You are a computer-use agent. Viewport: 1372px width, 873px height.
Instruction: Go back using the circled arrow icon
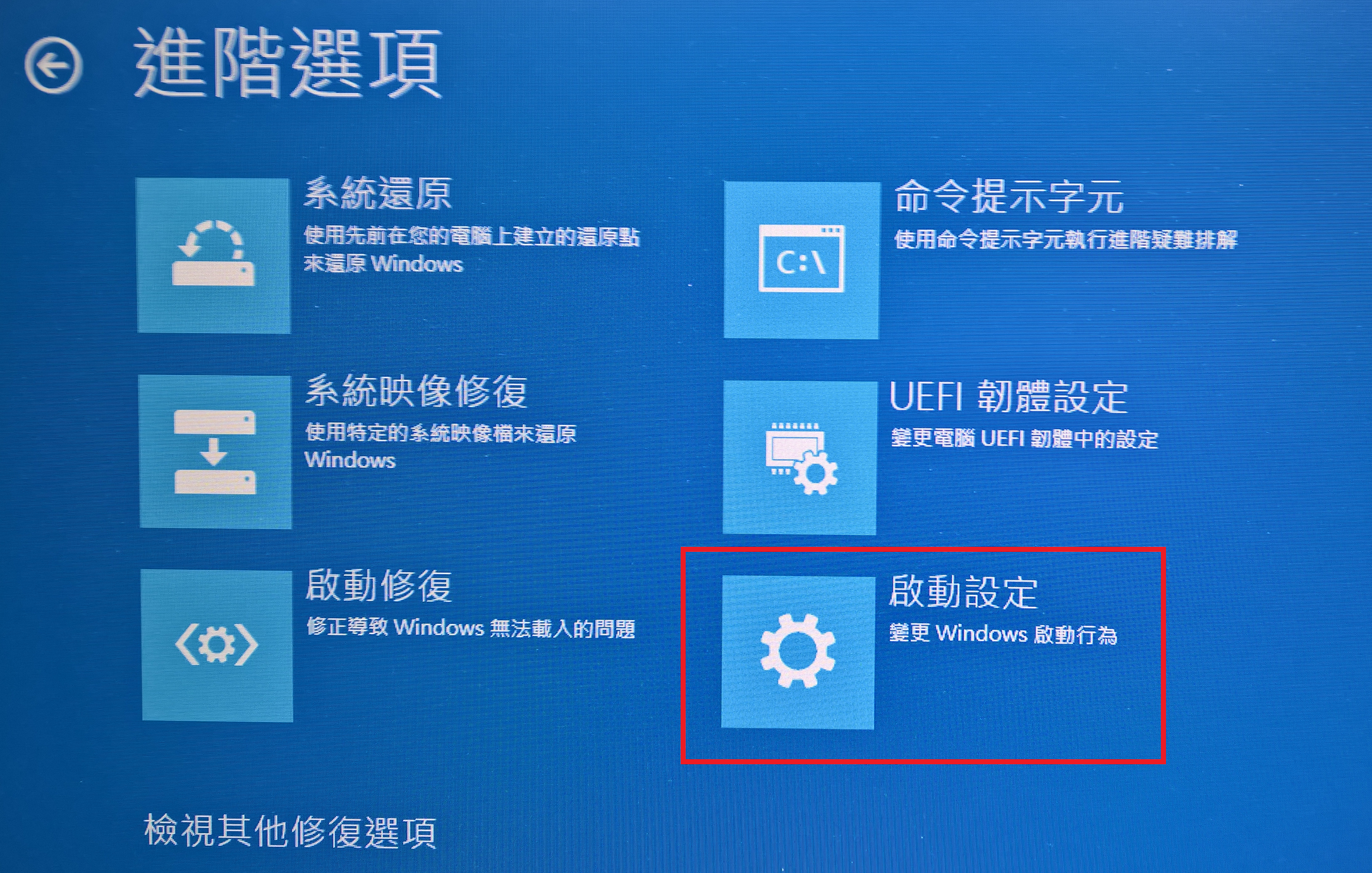tap(53, 65)
